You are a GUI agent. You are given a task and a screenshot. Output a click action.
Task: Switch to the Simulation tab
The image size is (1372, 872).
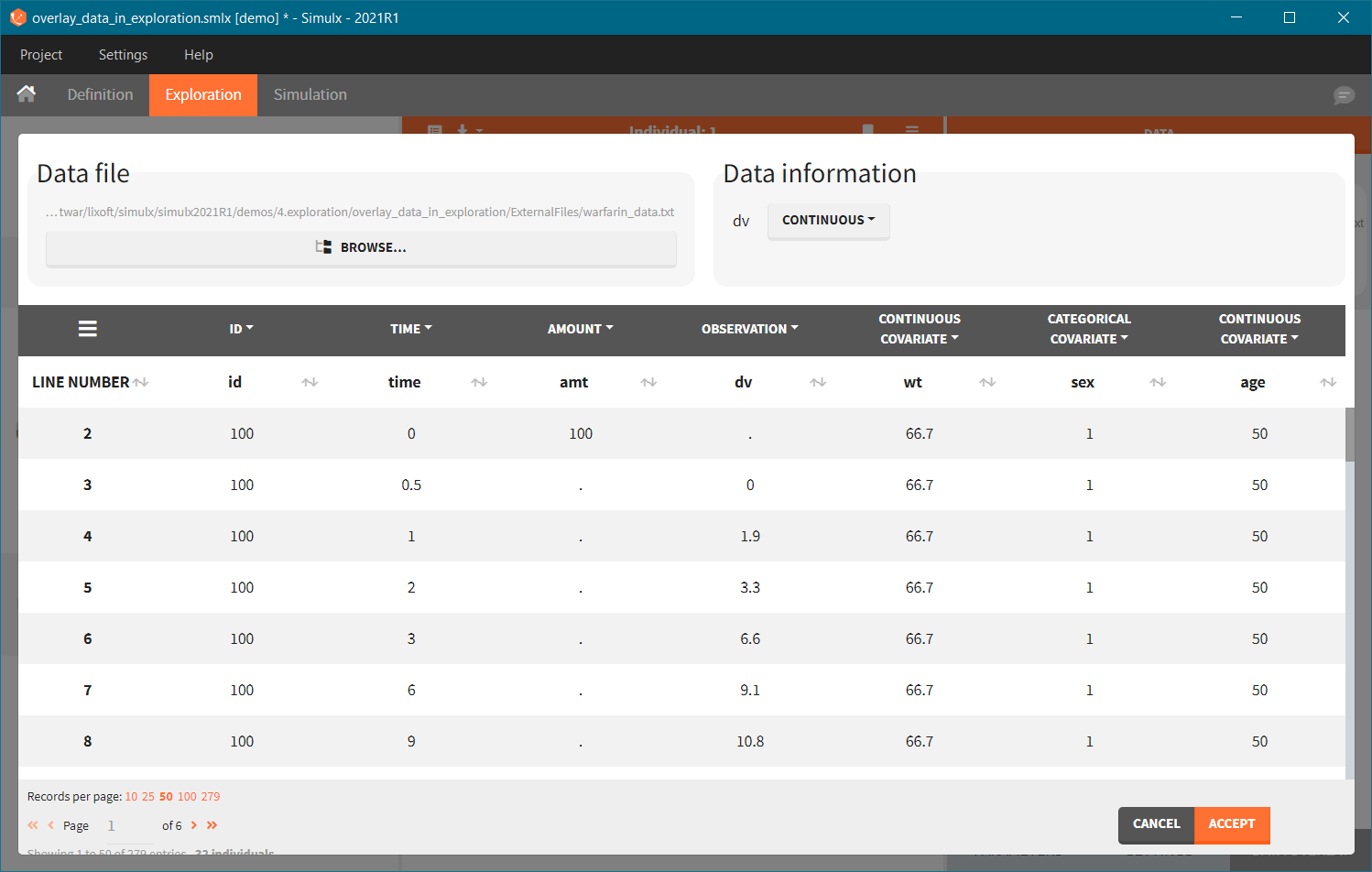310,94
